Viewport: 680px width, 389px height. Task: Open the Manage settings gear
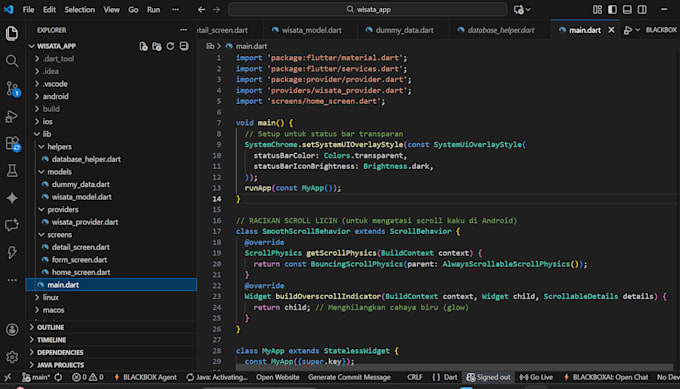pyautogui.click(x=12, y=357)
